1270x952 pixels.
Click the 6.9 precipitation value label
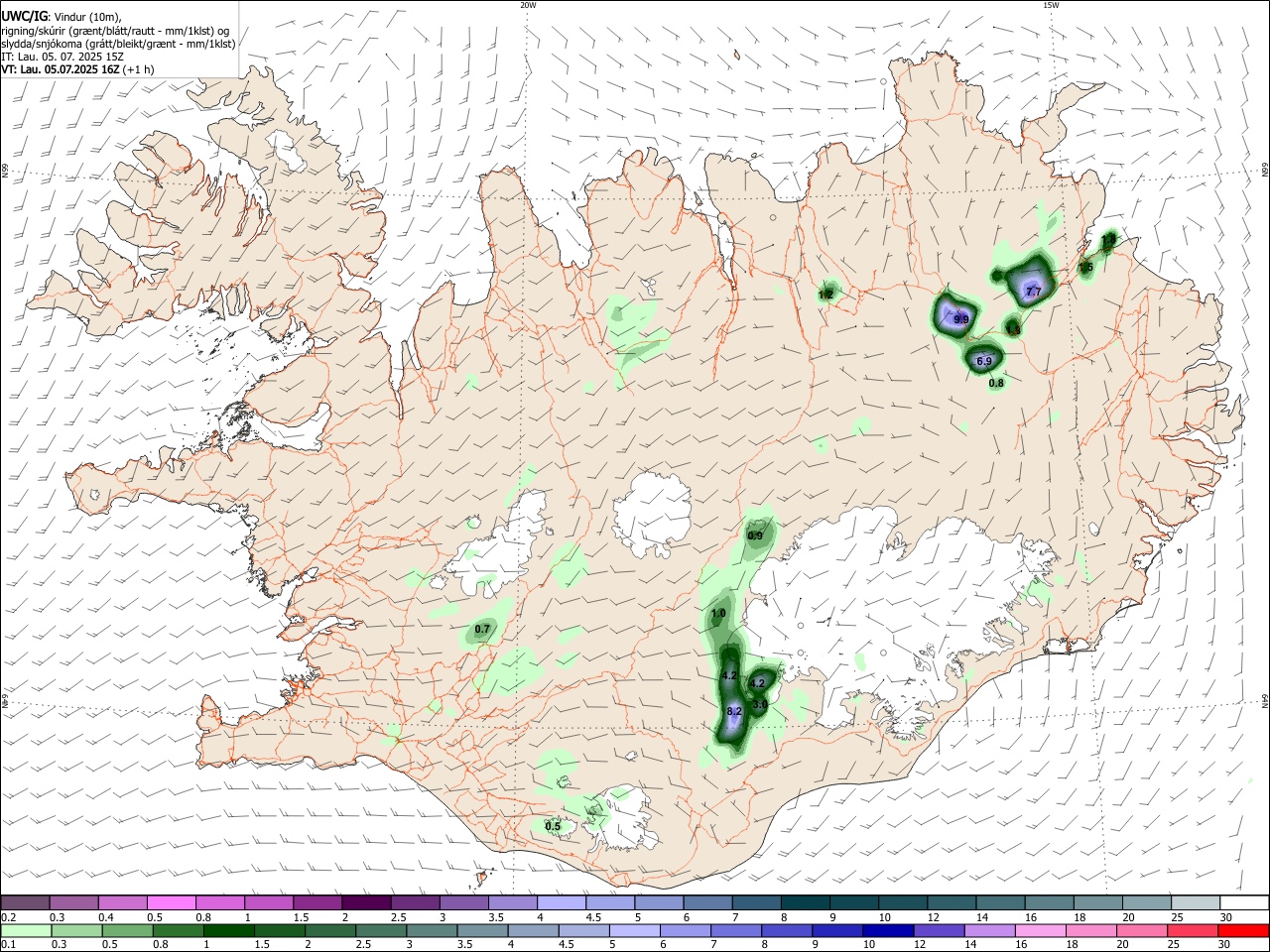[x=984, y=361]
